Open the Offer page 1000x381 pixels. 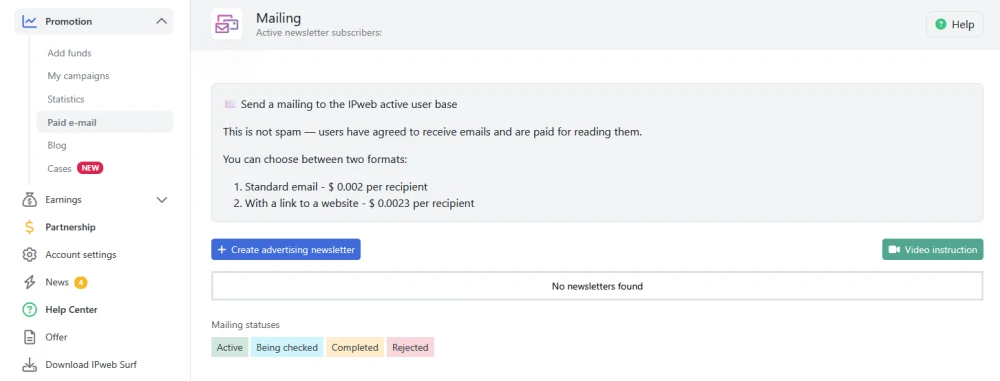tap(56, 337)
